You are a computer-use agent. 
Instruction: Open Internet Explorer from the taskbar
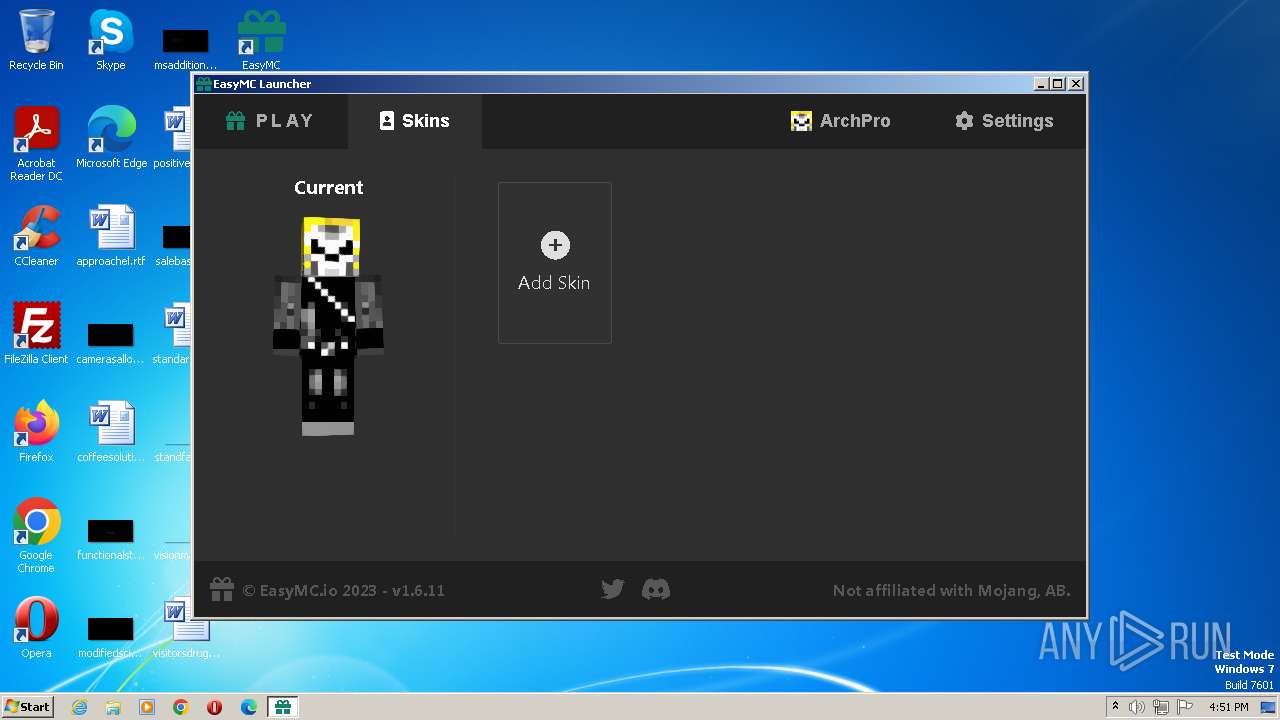point(79,707)
